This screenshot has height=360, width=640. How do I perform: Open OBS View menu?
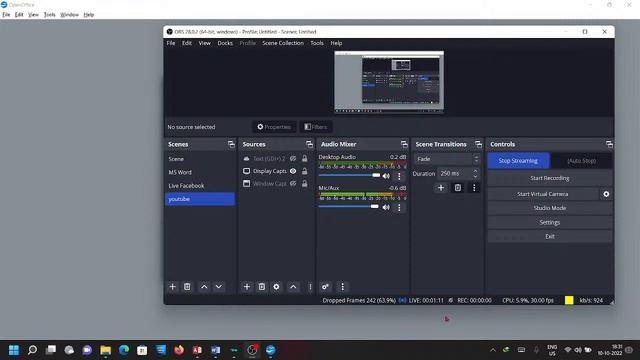point(204,43)
